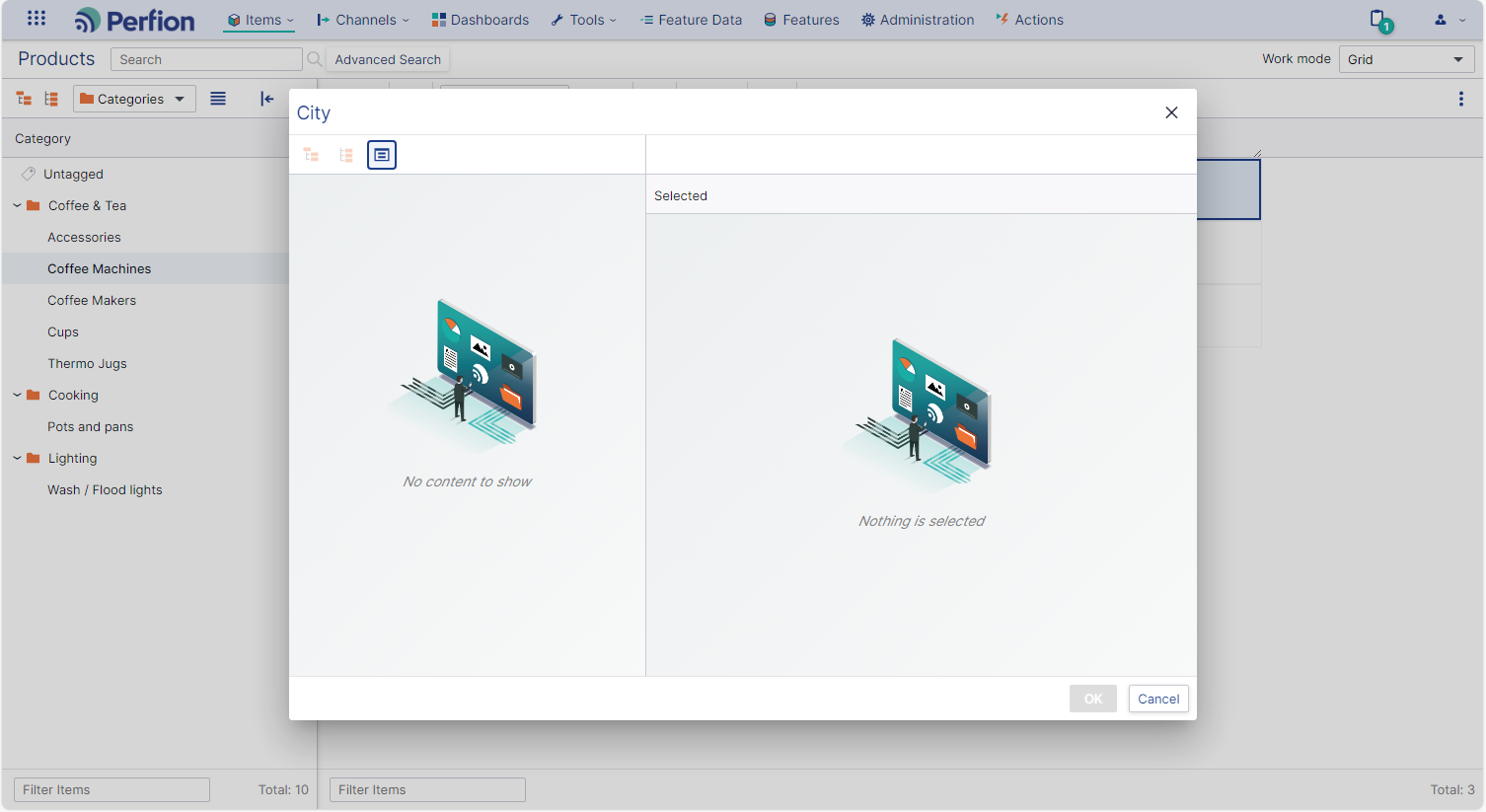Select the Lighting folder

tap(72, 458)
